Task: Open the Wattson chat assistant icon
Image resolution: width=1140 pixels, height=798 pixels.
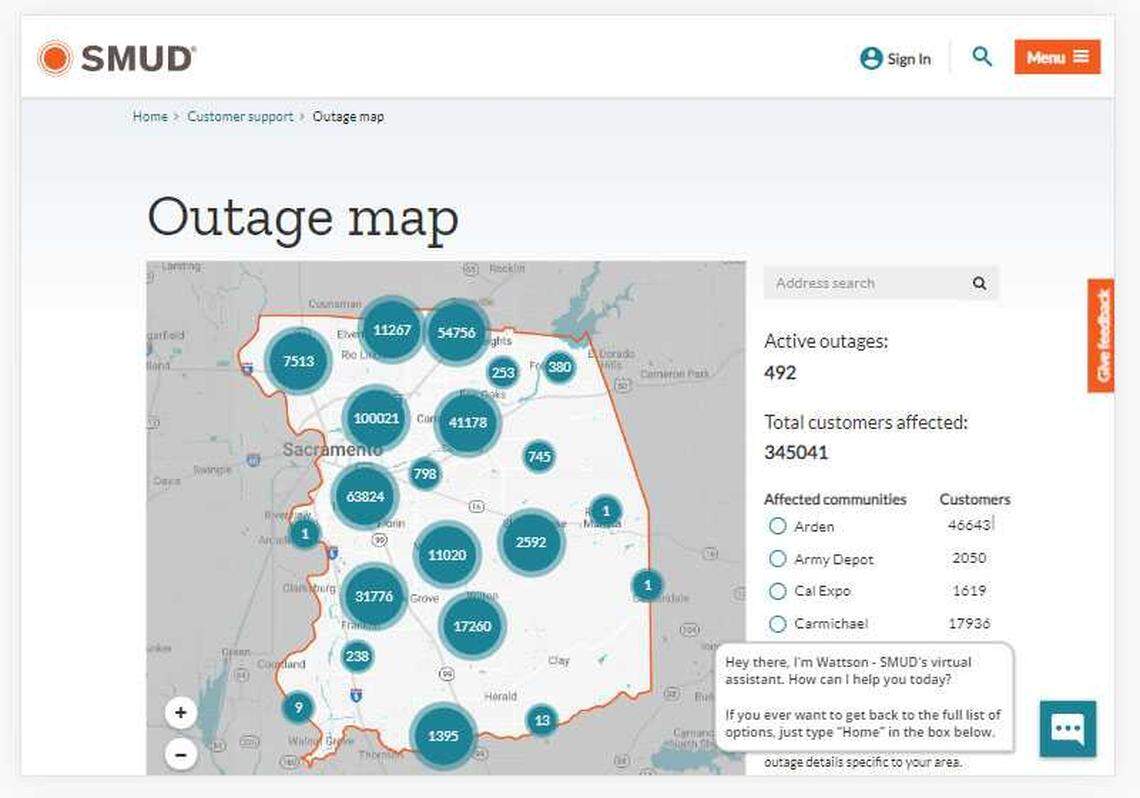Action: pos(1067,729)
